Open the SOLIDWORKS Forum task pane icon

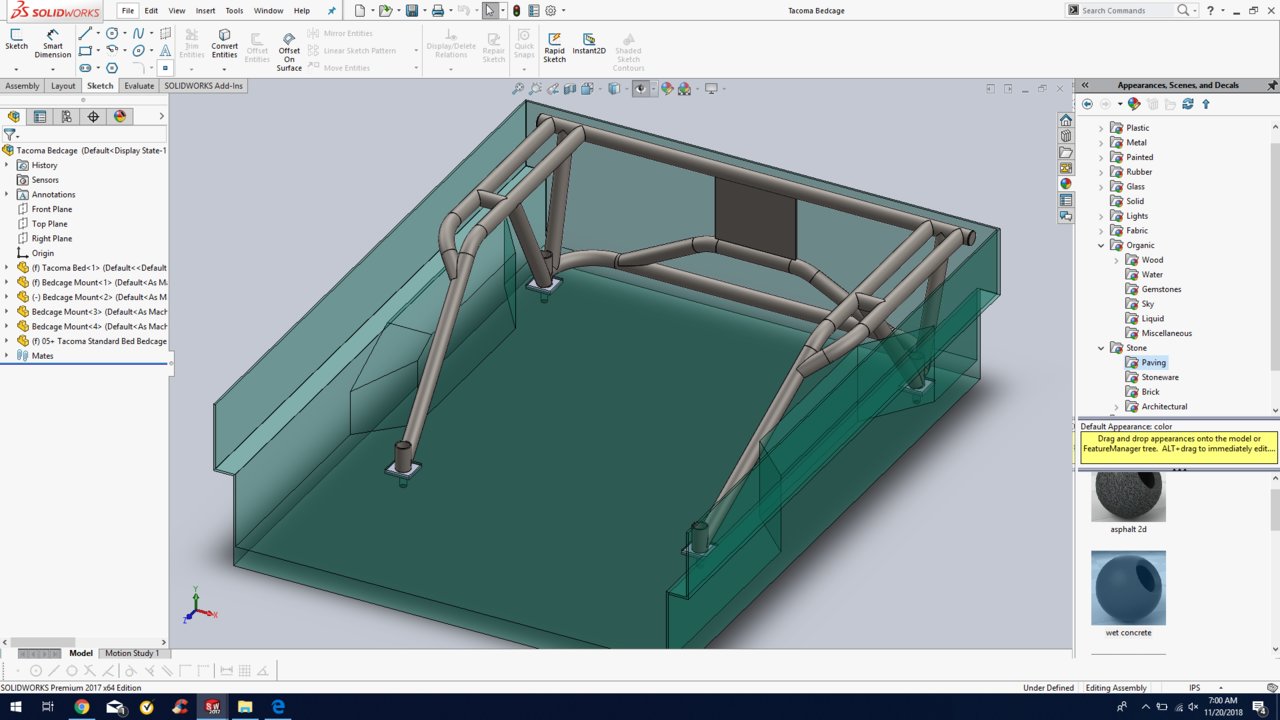(x=1065, y=216)
